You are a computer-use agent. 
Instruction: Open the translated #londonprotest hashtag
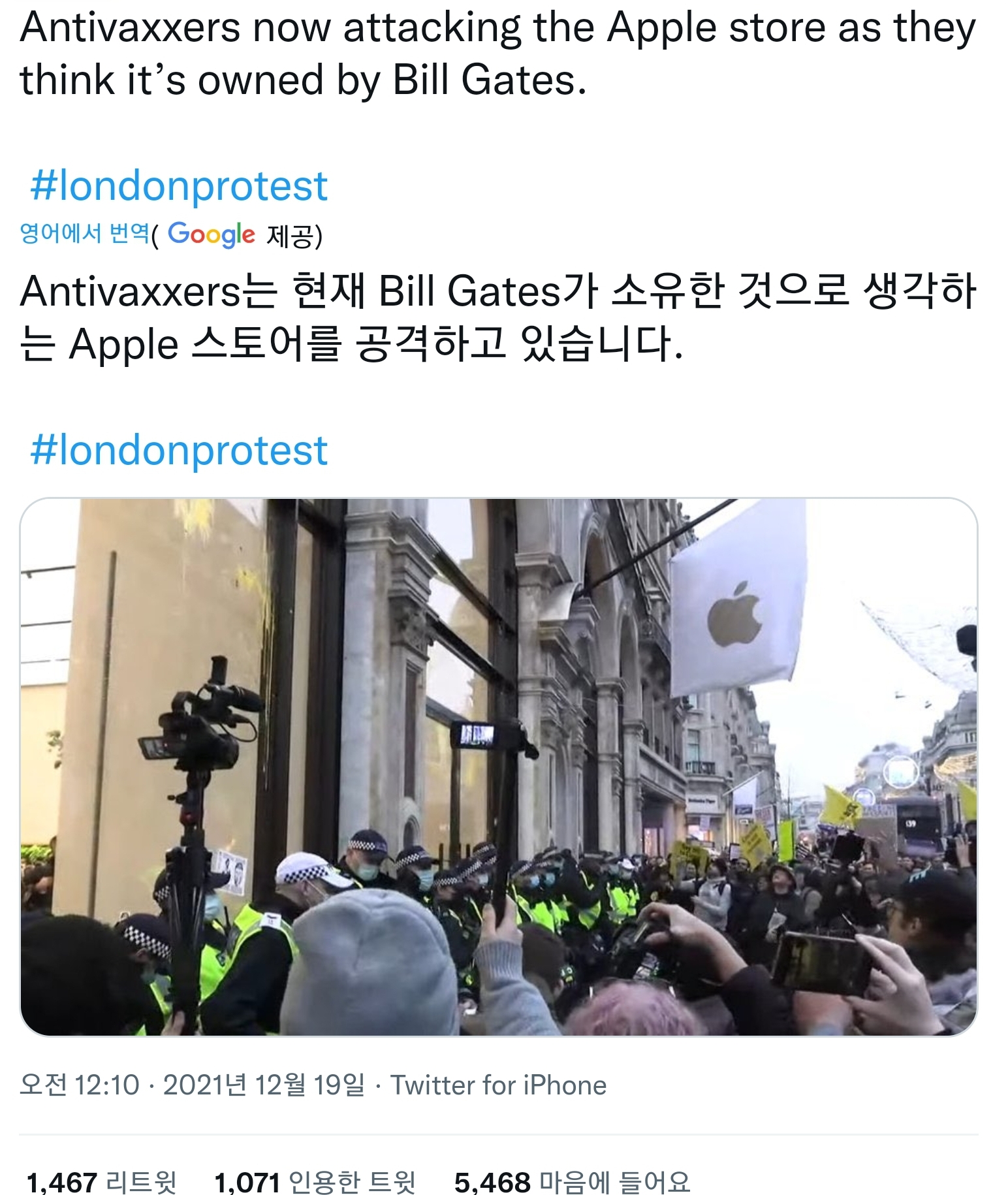point(179,451)
